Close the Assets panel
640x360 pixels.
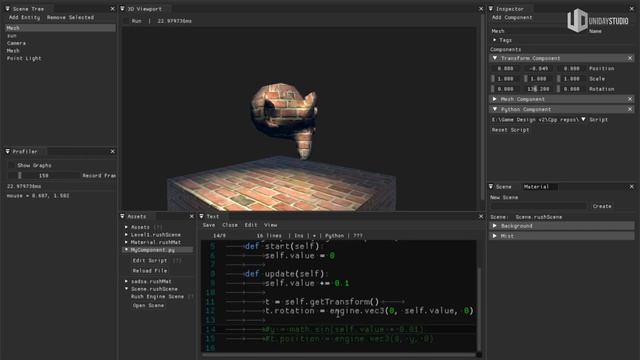pos(192,216)
